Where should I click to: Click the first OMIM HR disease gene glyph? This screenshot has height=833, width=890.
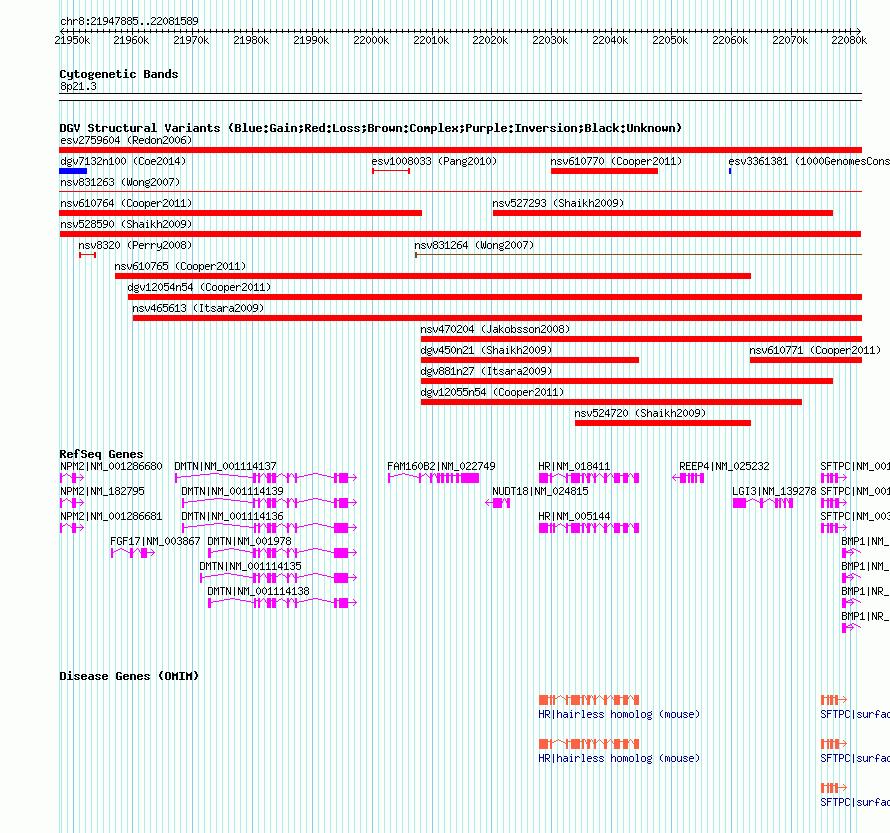[x=589, y=700]
